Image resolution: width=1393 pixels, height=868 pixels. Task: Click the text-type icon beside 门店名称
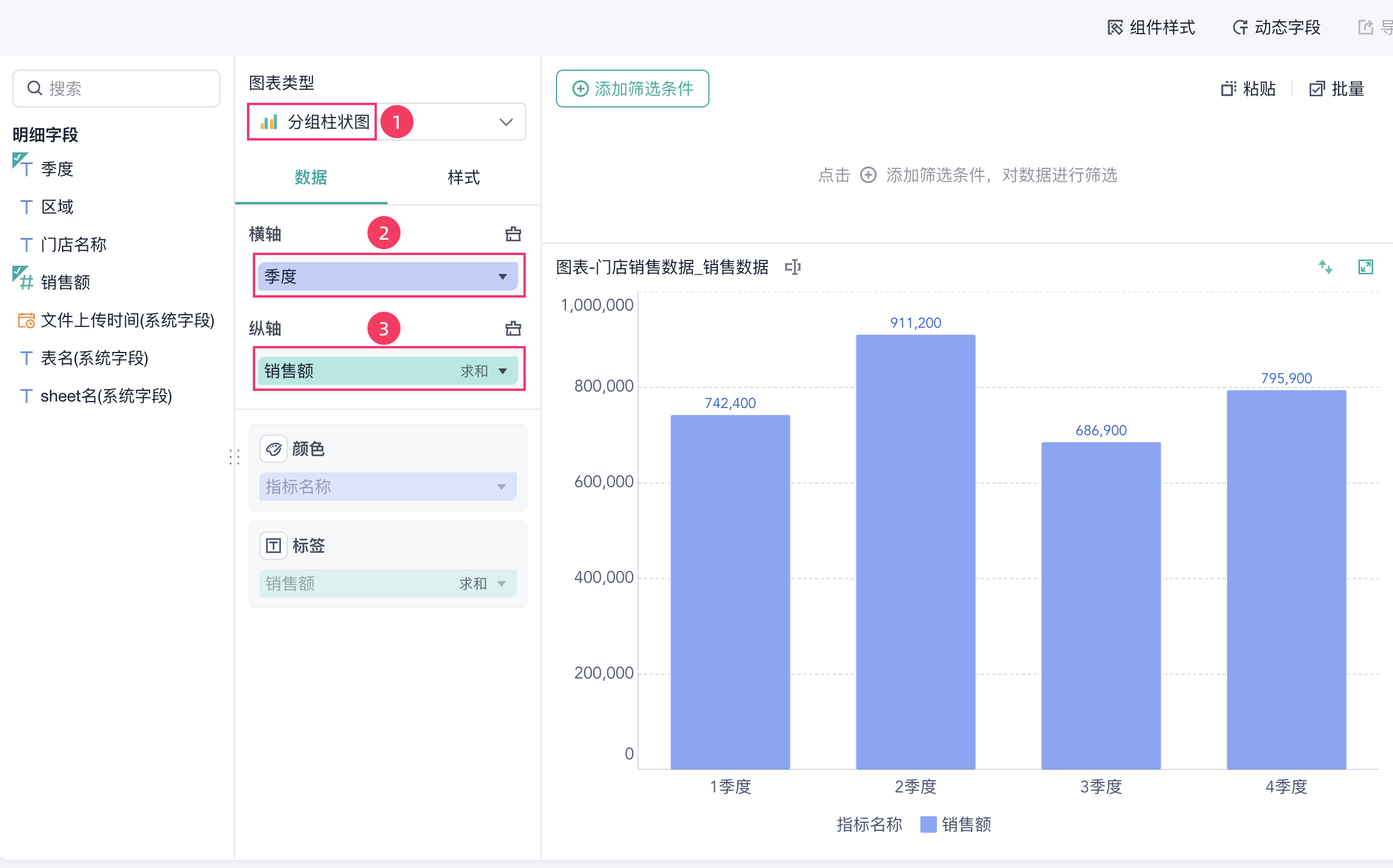click(x=26, y=244)
